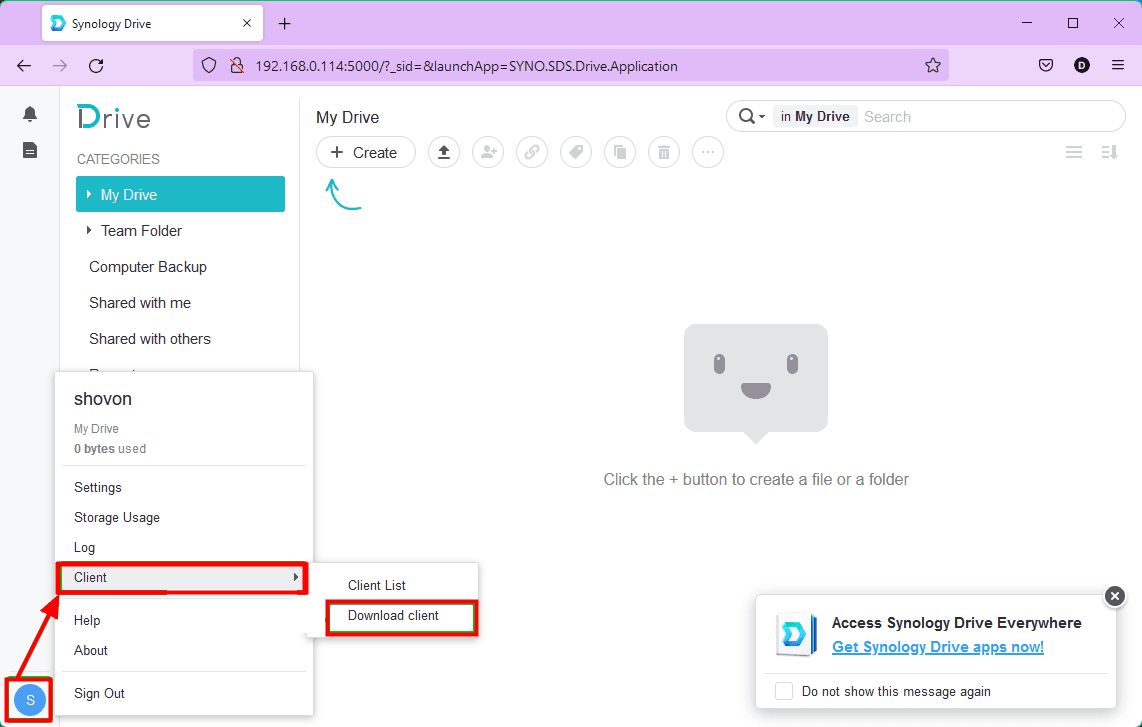Open the sort order icon
This screenshot has height=727, width=1142.
click(x=1109, y=152)
